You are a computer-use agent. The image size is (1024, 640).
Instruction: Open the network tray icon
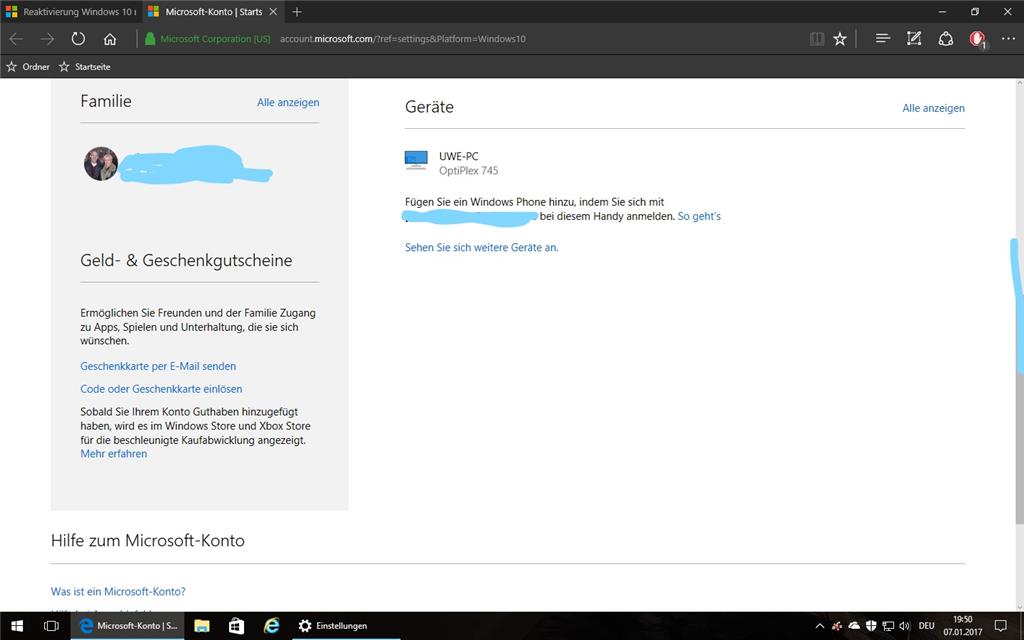(888, 626)
